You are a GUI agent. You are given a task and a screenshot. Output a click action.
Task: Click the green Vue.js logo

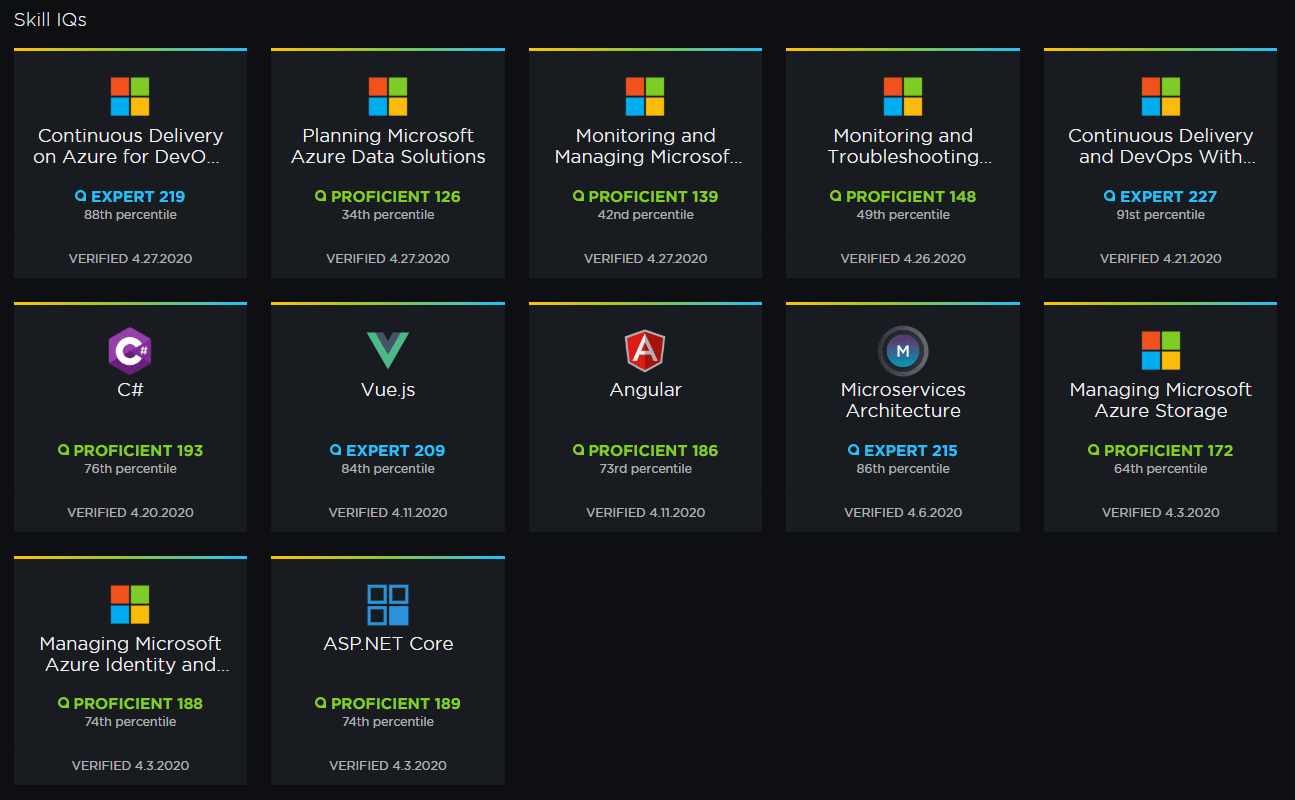coord(388,351)
